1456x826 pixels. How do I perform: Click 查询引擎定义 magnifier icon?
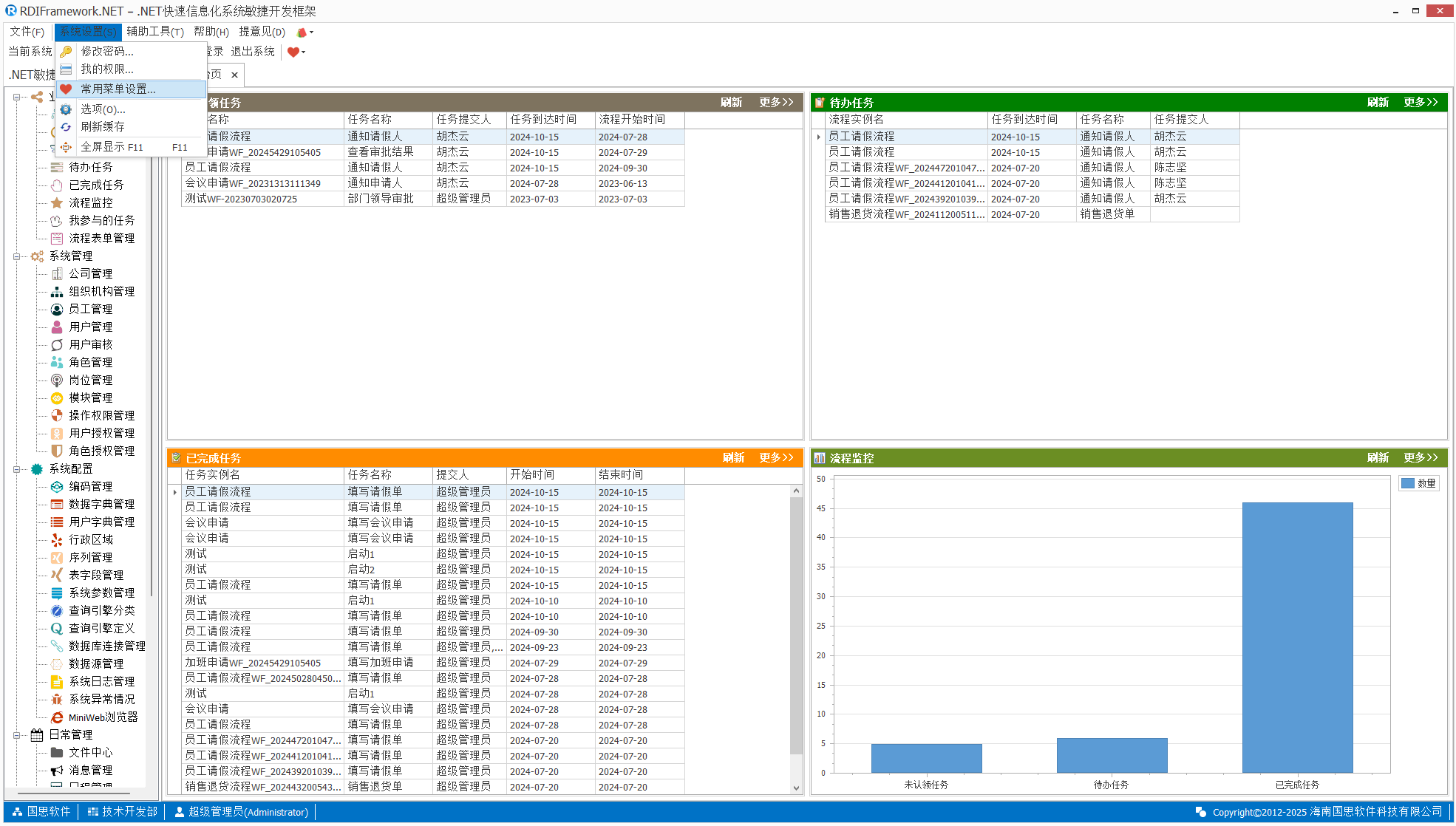(x=57, y=629)
